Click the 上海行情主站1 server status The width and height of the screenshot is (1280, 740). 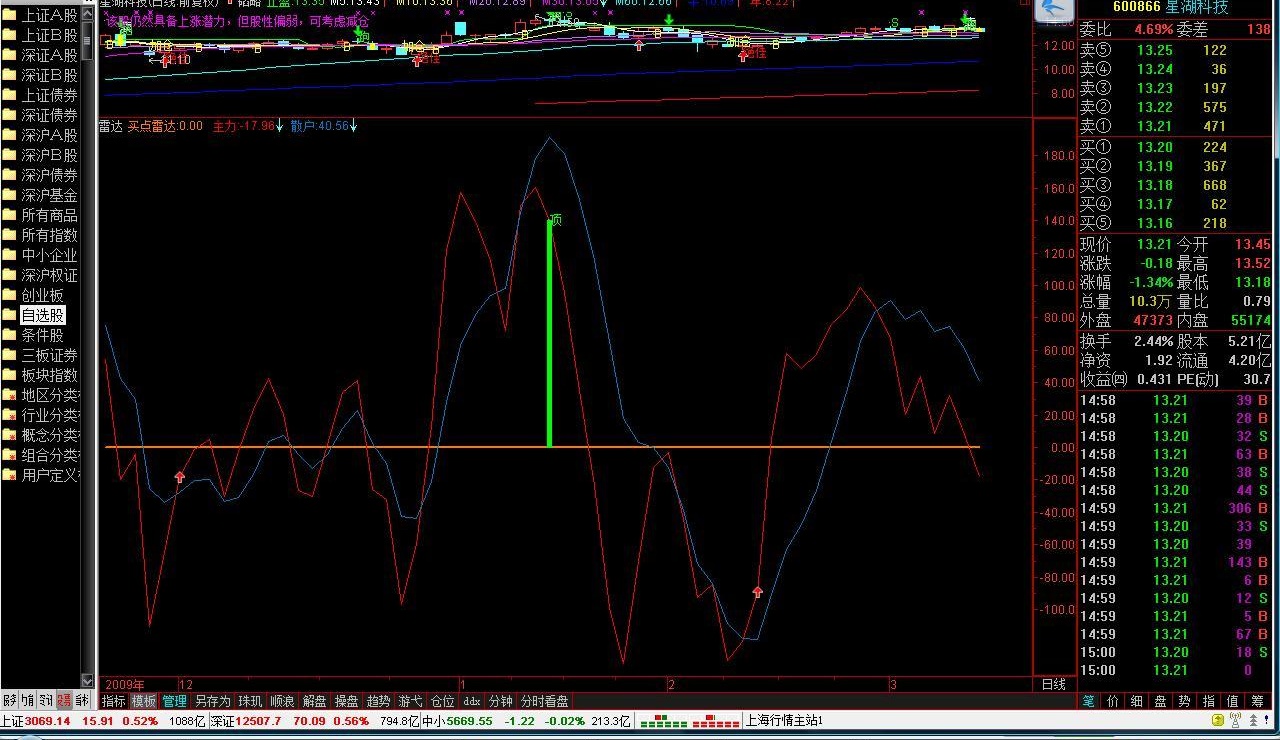point(784,720)
